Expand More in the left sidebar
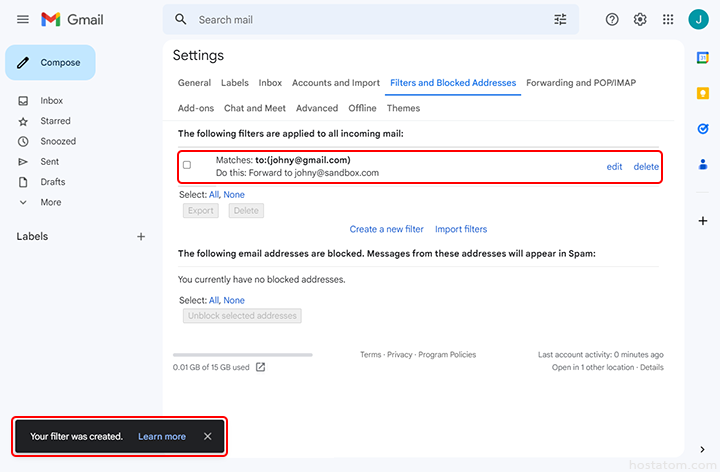The width and height of the screenshot is (720, 472). pyautogui.click(x=50, y=202)
